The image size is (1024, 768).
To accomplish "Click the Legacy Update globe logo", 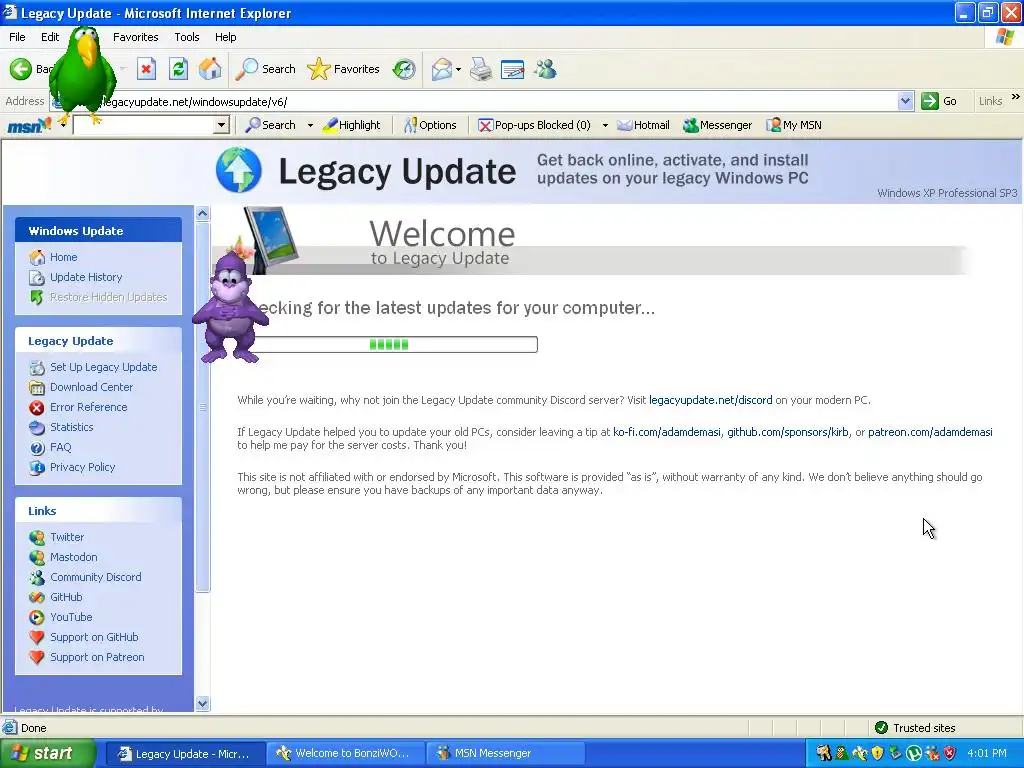I will click(x=239, y=170).
